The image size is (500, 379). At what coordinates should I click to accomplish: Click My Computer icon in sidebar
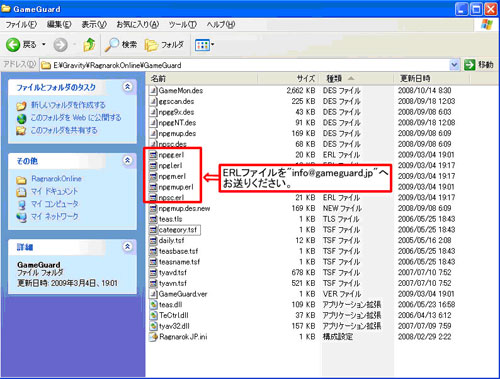click(x=21, y=204)
